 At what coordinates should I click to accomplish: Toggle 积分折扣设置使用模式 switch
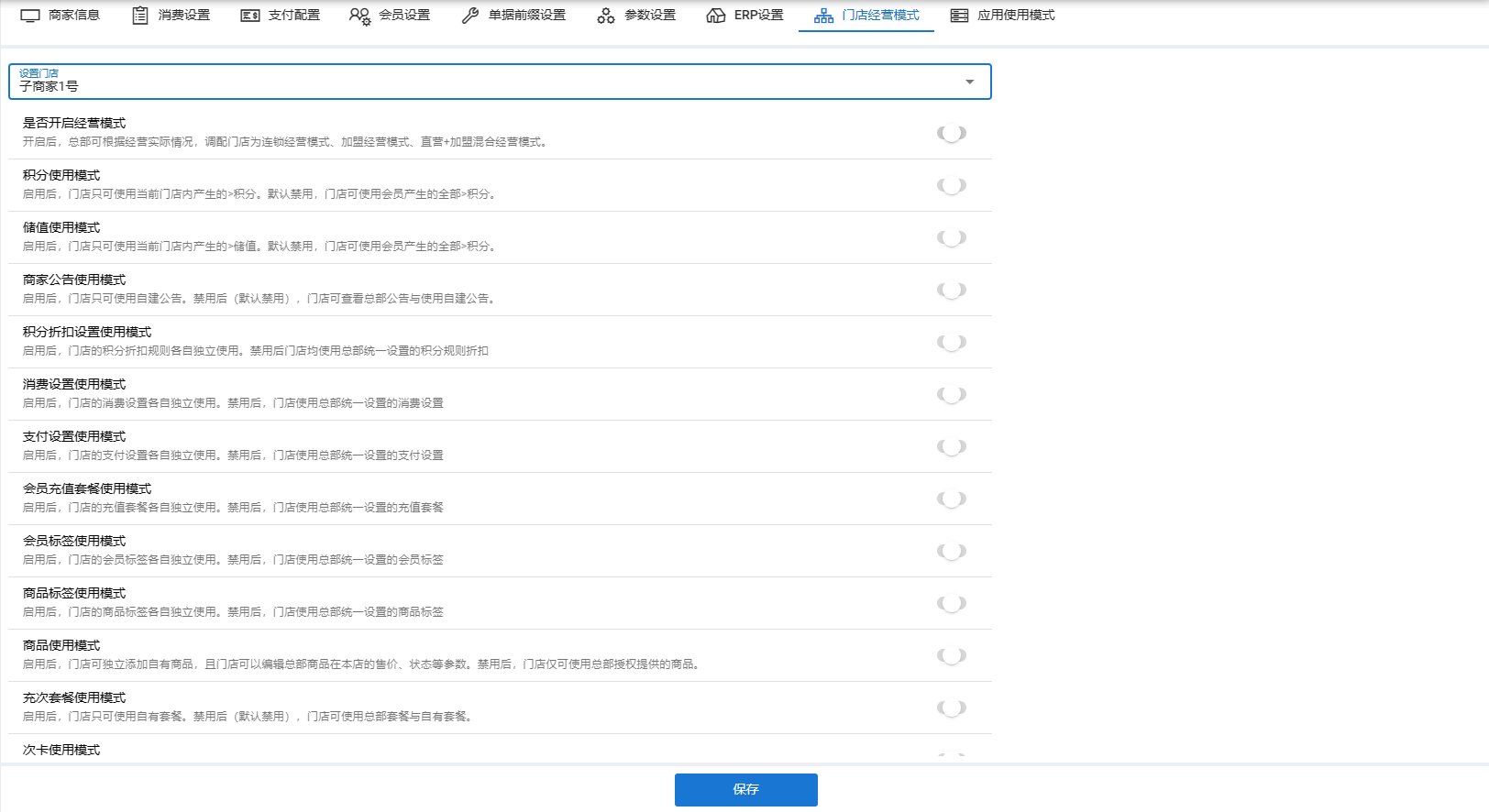click(x=952, y=342)
